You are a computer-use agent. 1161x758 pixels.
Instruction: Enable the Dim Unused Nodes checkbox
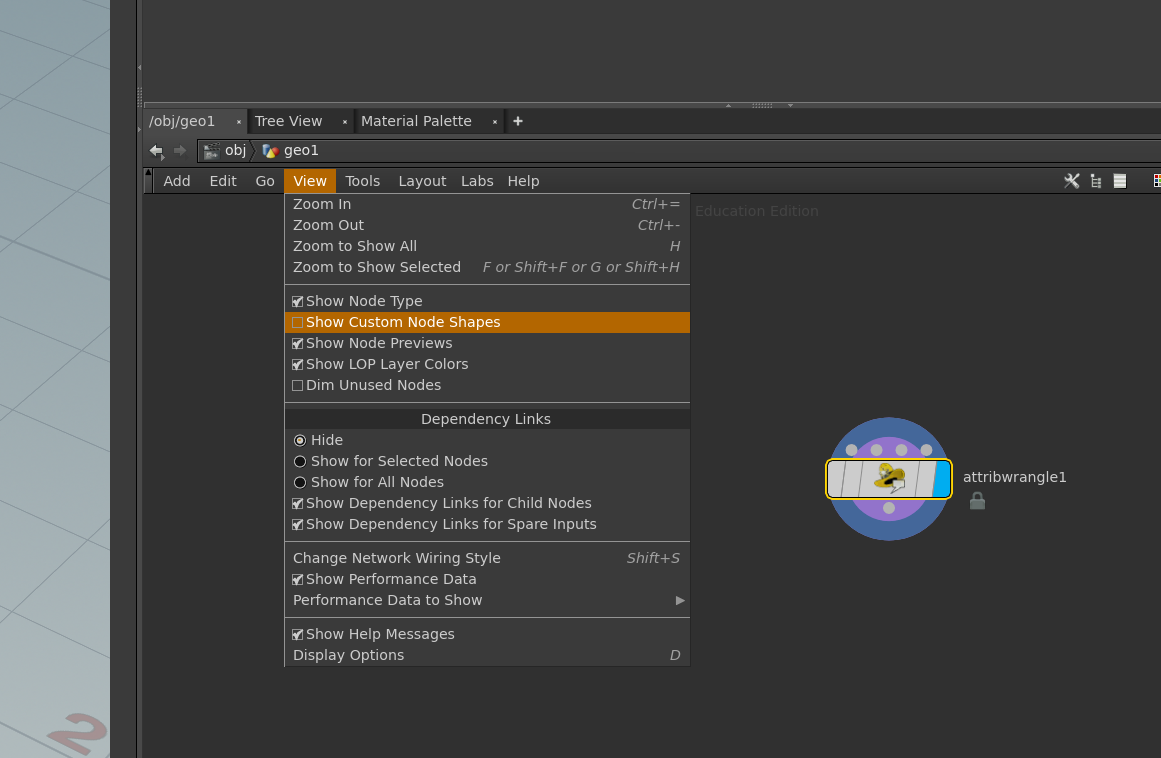click(297, 385)
